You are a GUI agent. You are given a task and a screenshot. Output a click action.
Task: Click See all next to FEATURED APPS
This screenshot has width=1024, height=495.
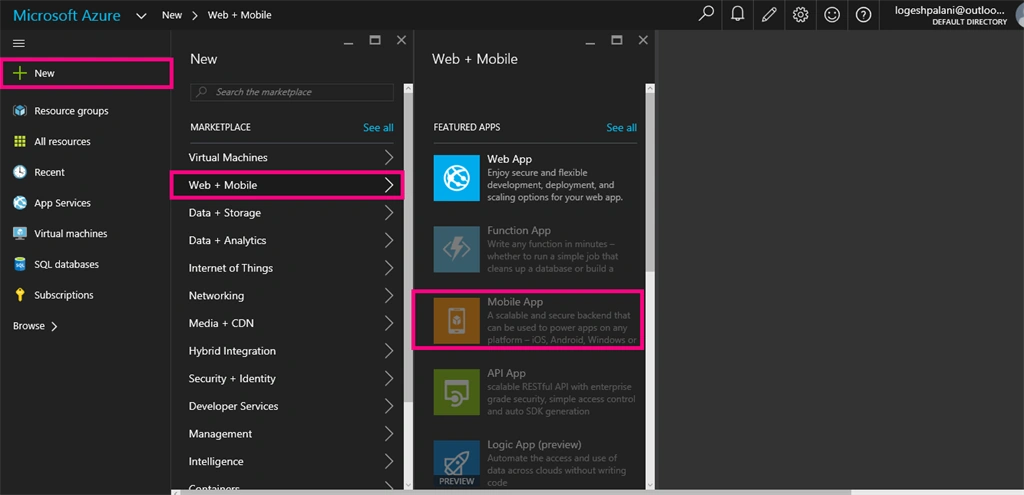621,127
